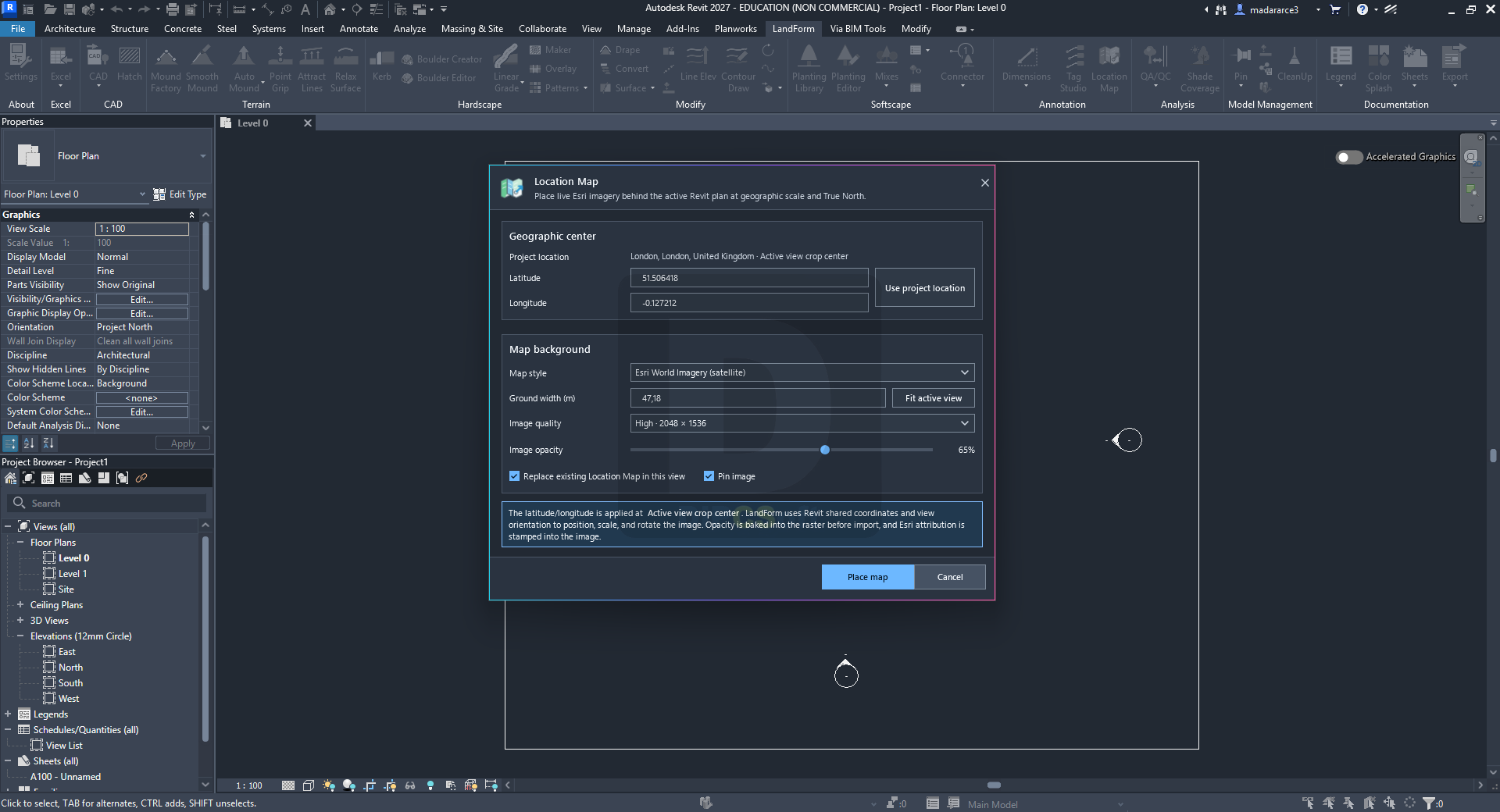Click the Ground width input field

[x=758, y=398]
